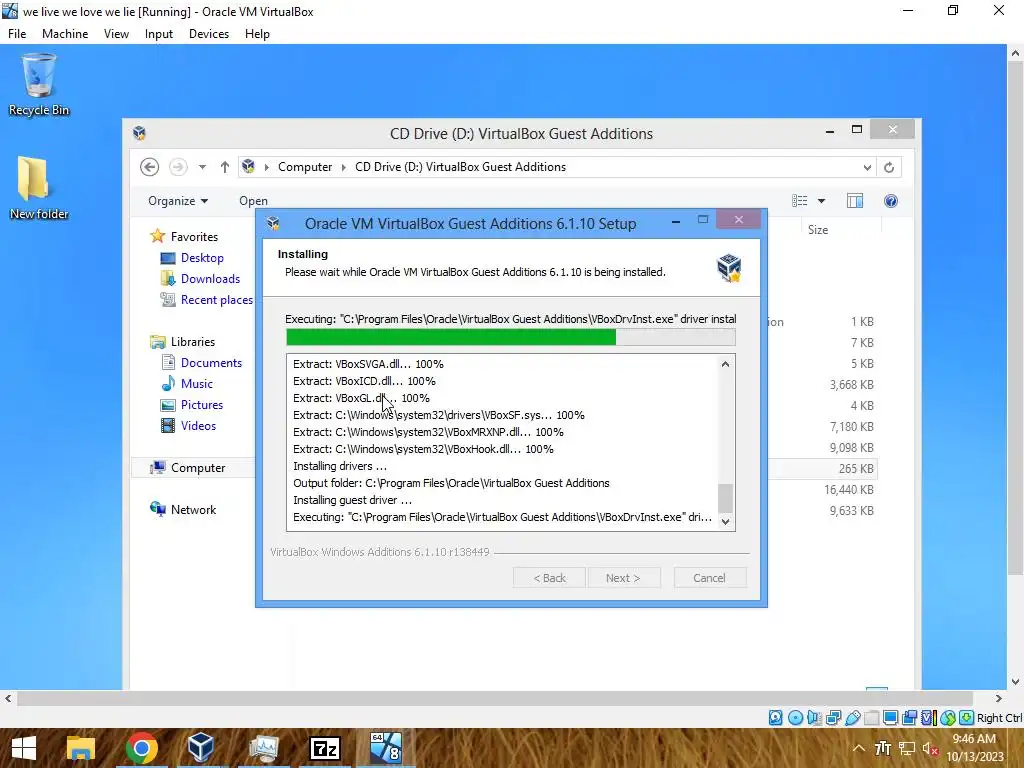Expand breadcrumb arrow after Computer
The height and width of the screenshot is (768, 1024).
[344, 167]
